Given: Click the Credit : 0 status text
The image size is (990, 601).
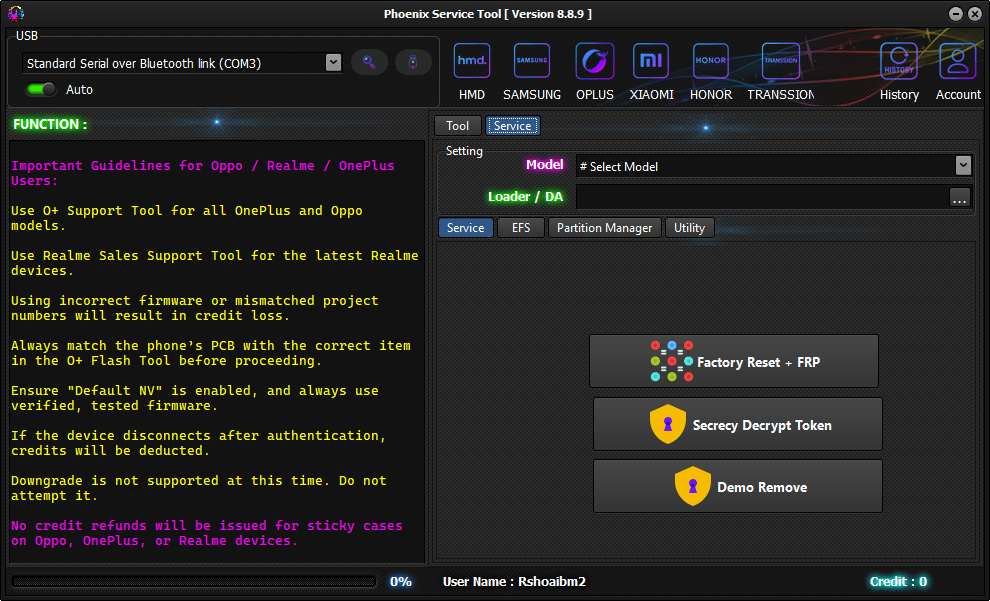Looking at the screenshot, I should [x=898, y=581].
